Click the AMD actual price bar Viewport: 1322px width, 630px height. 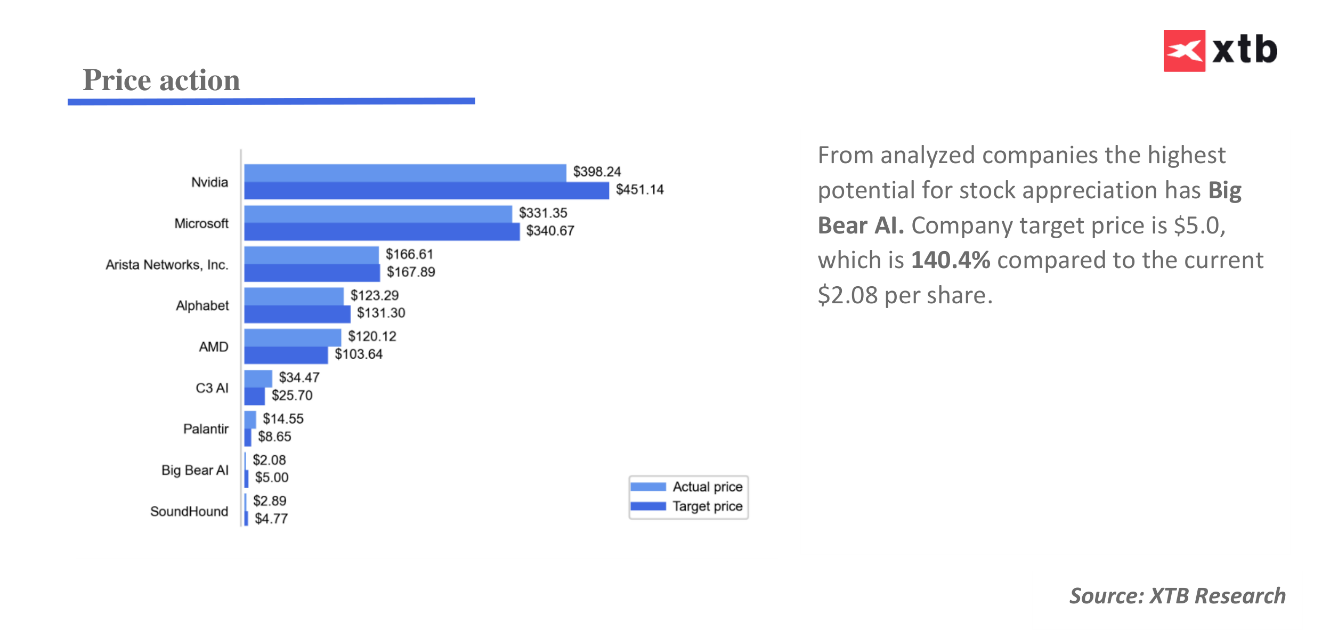tap(293, 337)
